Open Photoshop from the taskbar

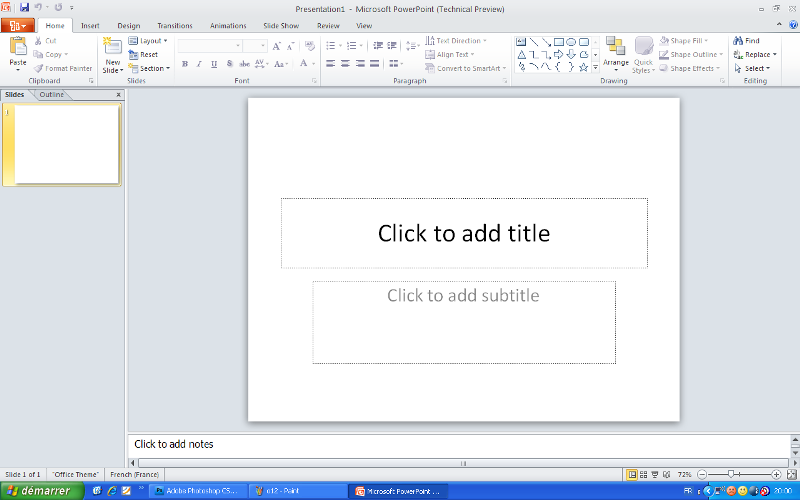(x=199, y=491)
